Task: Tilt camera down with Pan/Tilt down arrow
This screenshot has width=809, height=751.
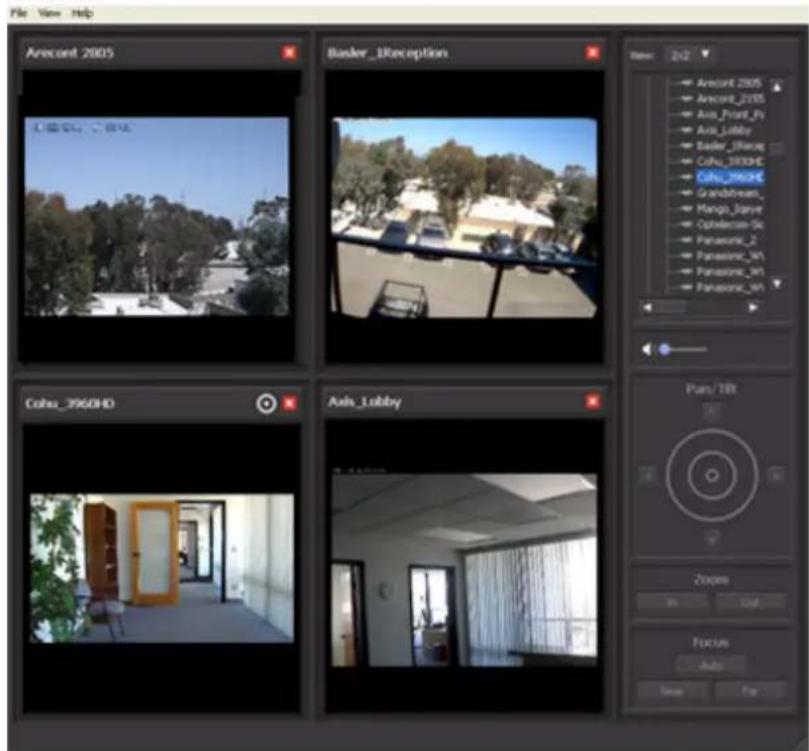Action: click(x=711, y=538)
